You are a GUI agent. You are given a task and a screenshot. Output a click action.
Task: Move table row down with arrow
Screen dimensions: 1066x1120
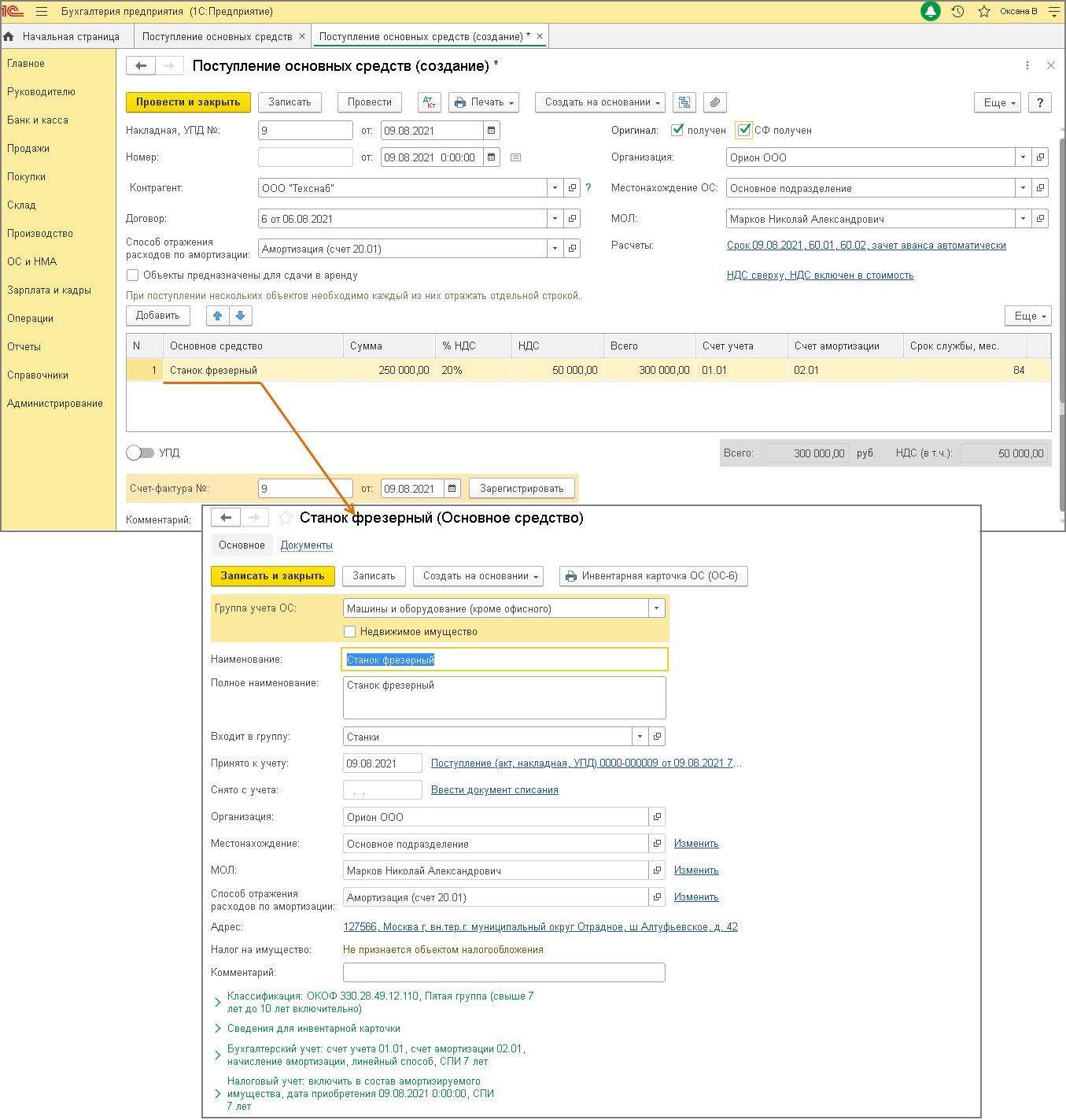click(241, 316)
